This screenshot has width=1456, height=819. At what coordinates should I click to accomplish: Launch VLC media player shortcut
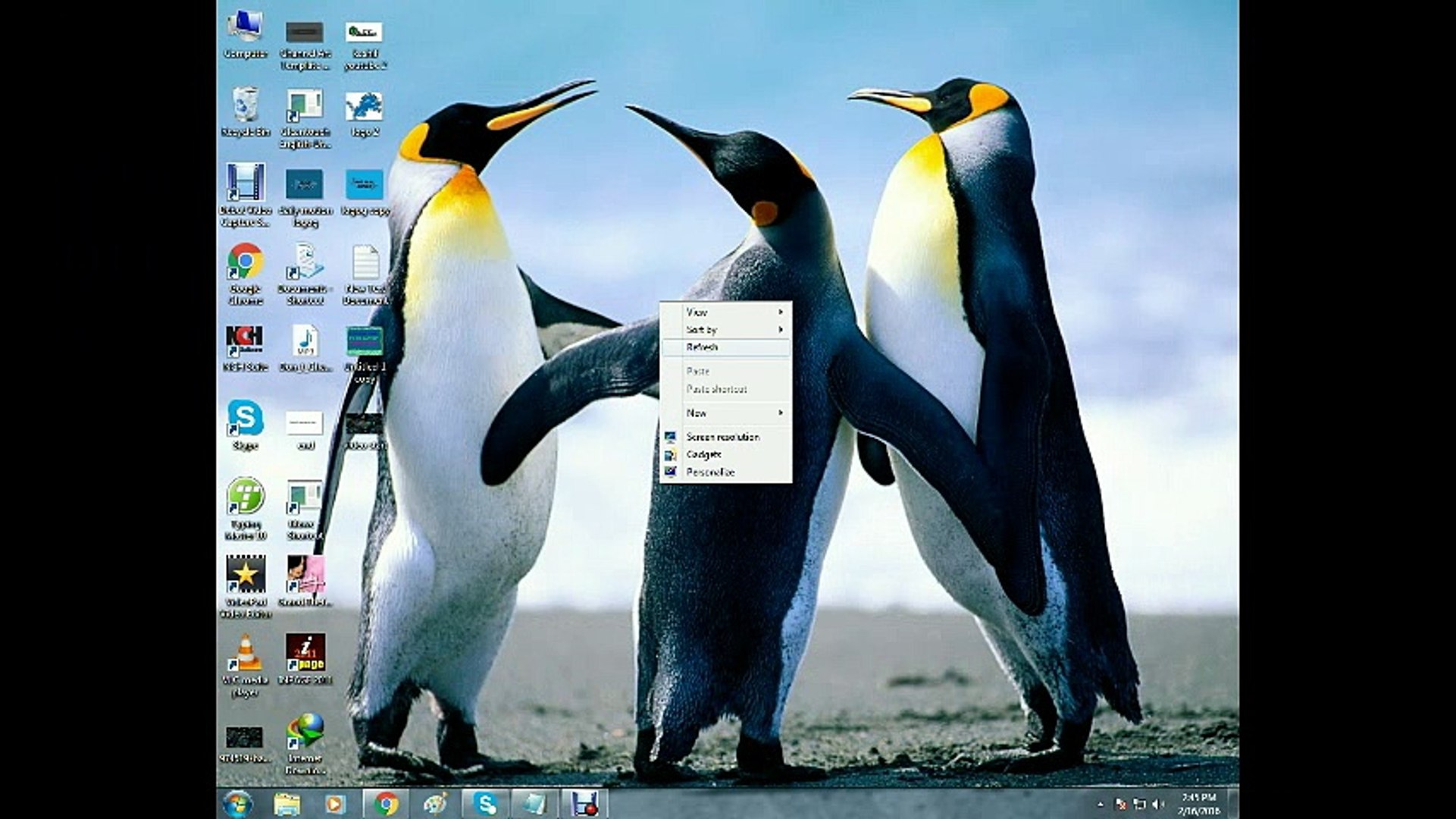[245, 665]
